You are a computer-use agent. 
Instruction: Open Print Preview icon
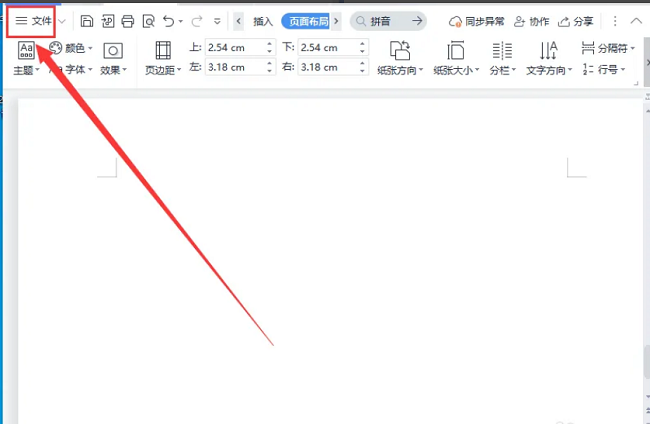148,21
